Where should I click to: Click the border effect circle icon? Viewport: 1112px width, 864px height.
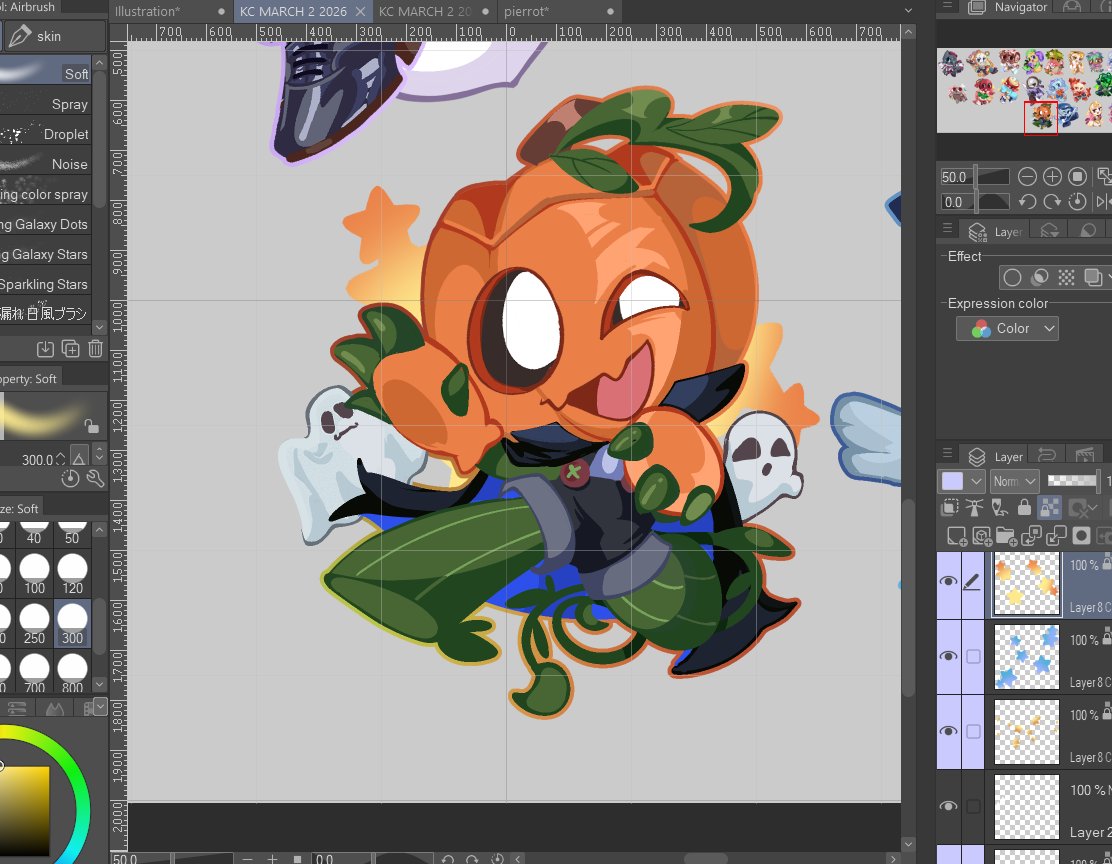tap(1012, 277)
